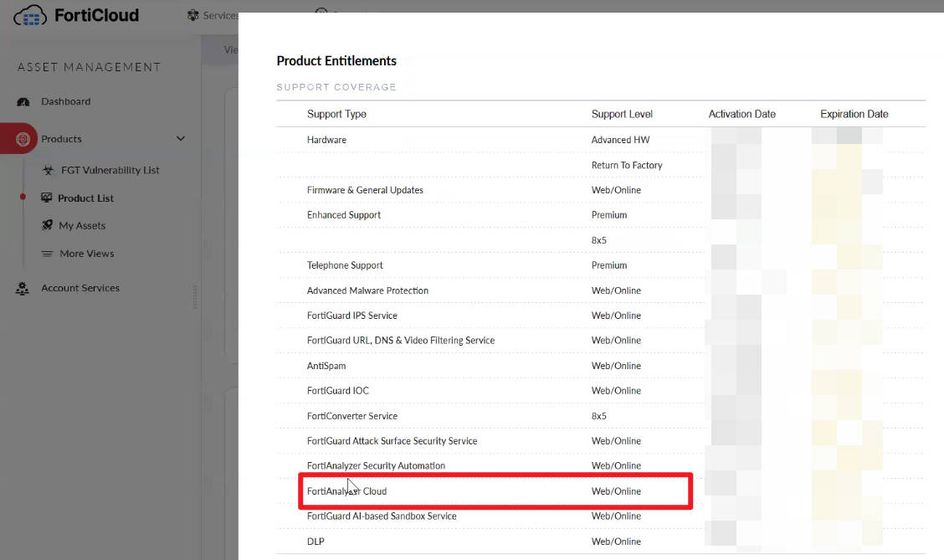Collapse the Products section chevron
This screenshot has width=944, height=560.
[181, 139]
